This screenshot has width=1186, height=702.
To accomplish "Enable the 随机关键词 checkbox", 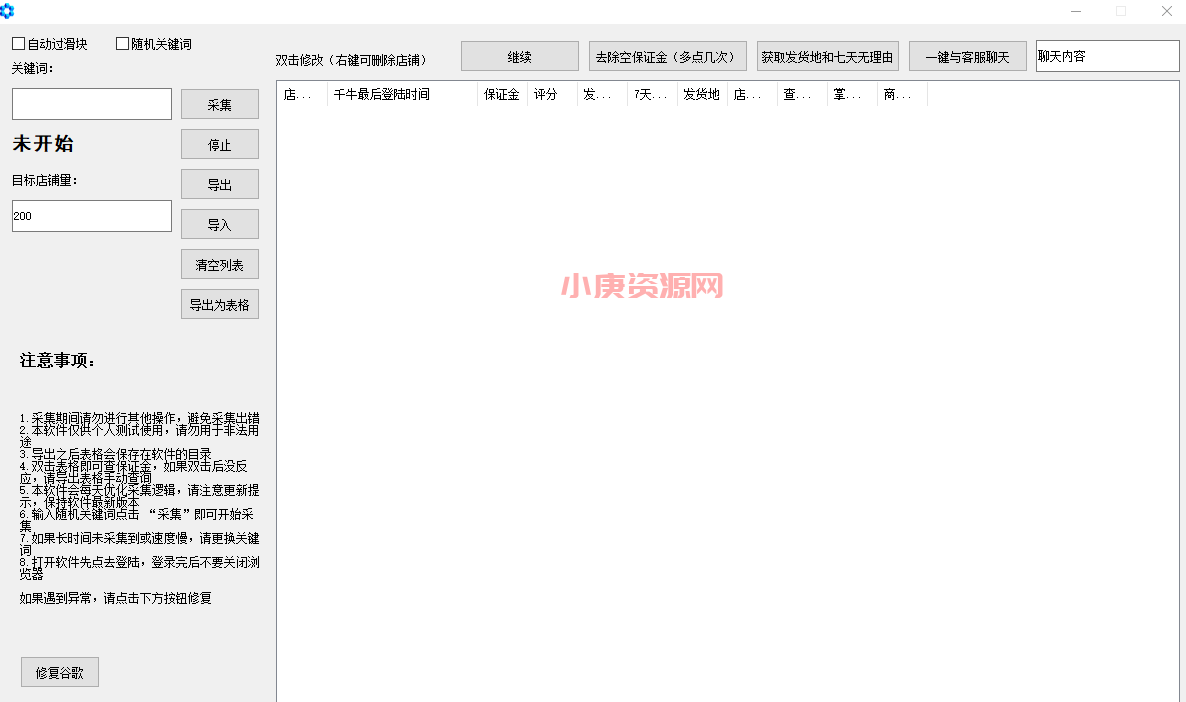I will [122, 42].
